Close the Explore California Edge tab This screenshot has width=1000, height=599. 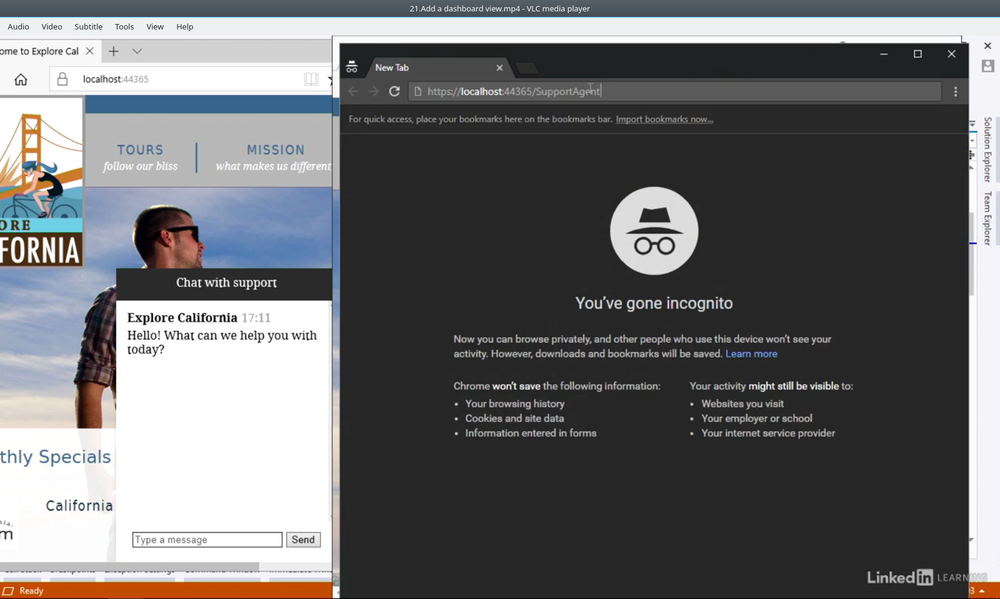(x=90, y=51)
